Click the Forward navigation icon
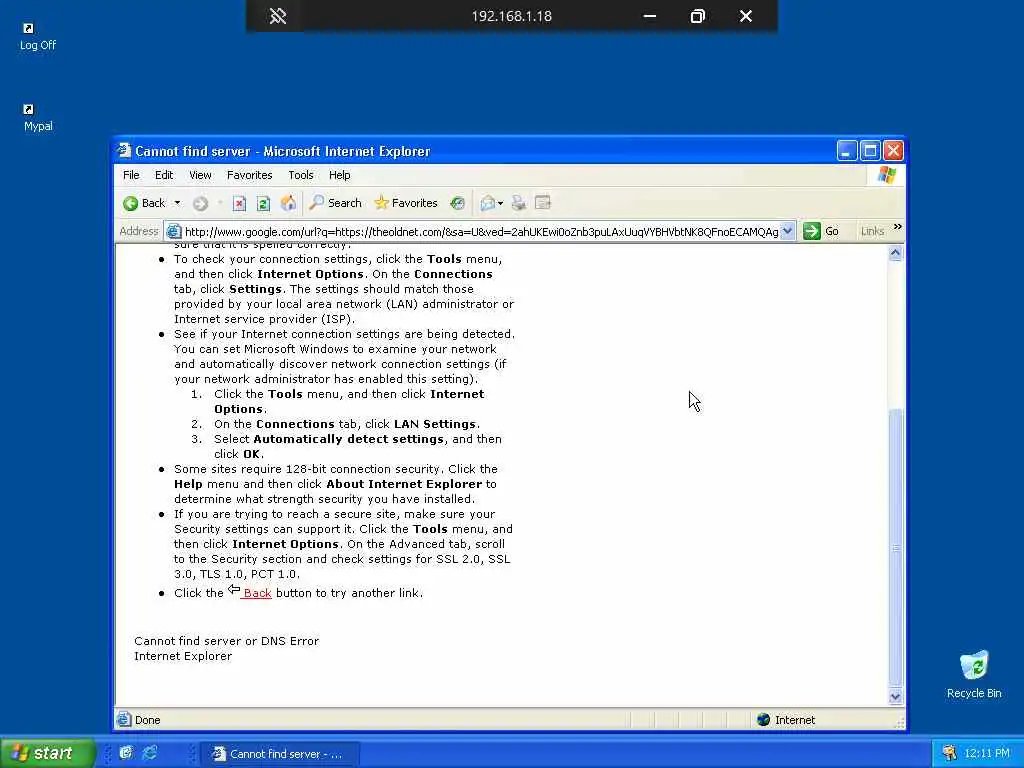This screenshot has height=768, width=1024. coord(200,204)
